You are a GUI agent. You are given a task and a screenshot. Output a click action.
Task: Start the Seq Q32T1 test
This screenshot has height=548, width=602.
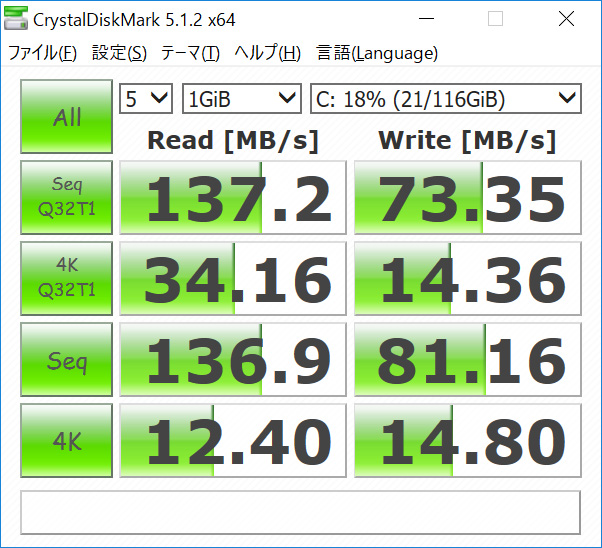coord(66,197)
